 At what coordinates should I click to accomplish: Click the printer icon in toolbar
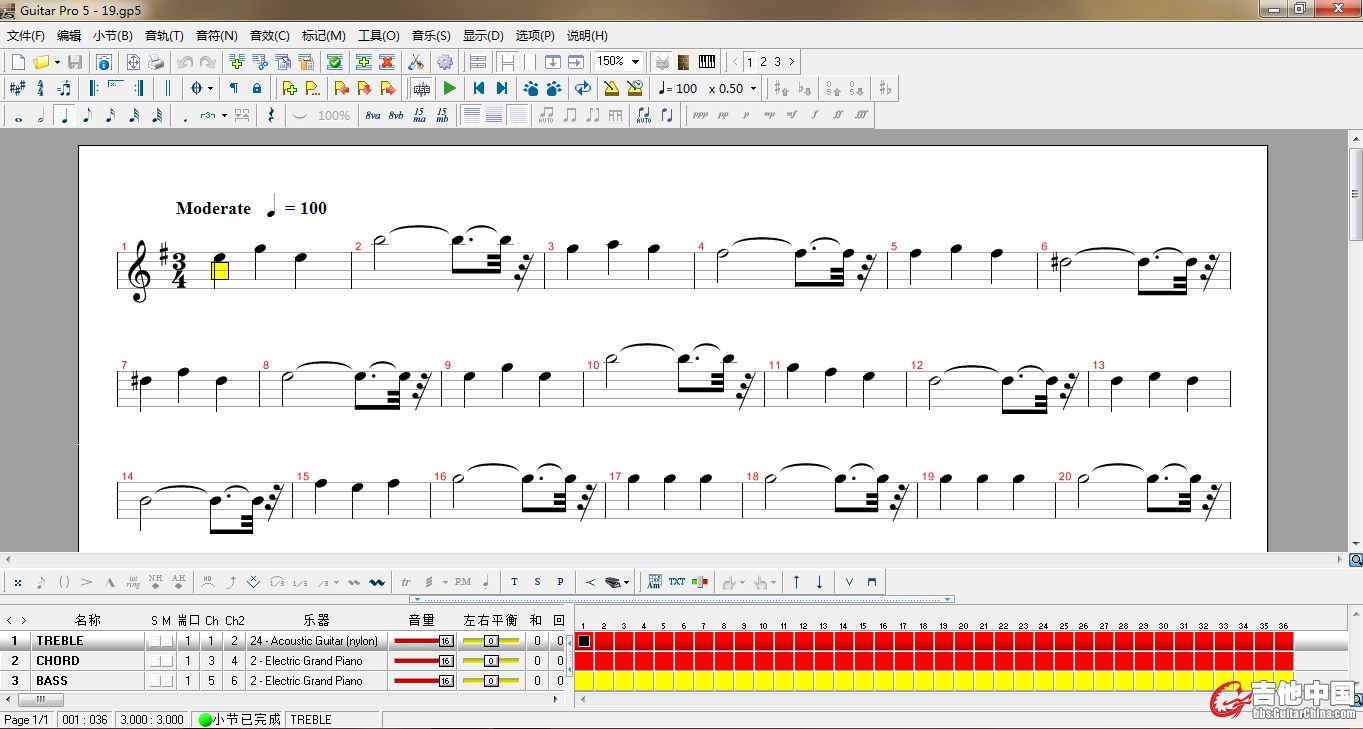[155, 62]
